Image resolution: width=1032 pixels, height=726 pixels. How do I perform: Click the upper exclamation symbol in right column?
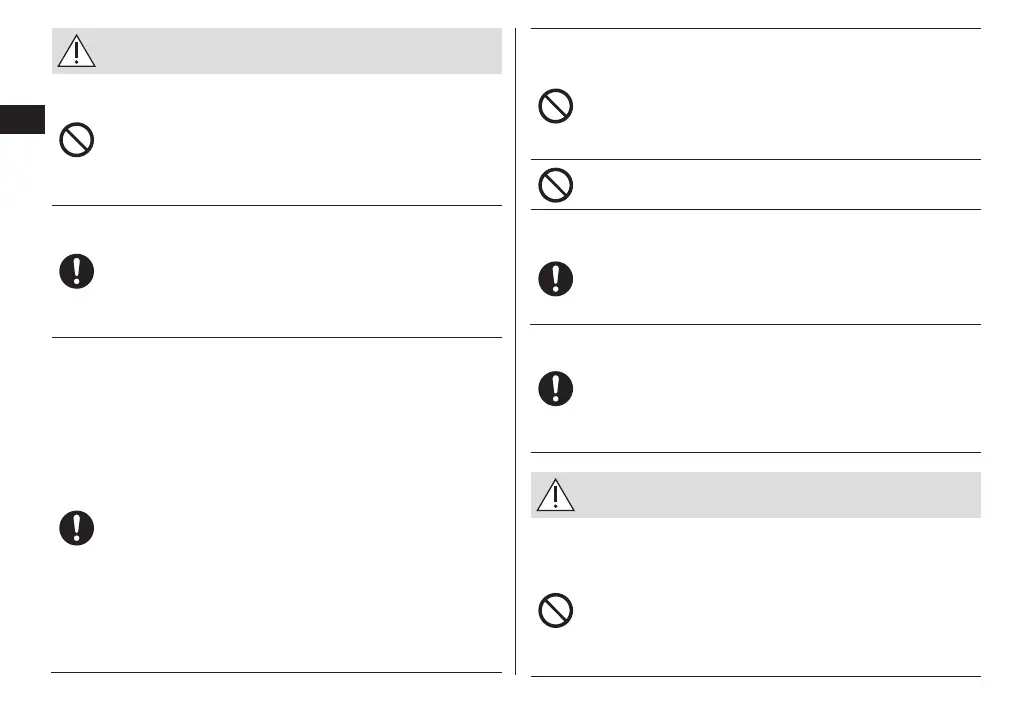[555, 278]
